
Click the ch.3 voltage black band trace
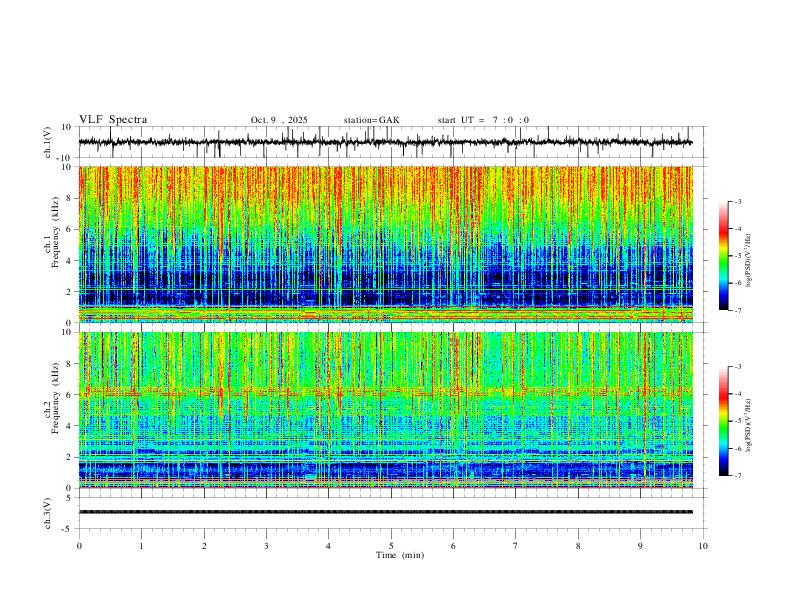[386, 512]
